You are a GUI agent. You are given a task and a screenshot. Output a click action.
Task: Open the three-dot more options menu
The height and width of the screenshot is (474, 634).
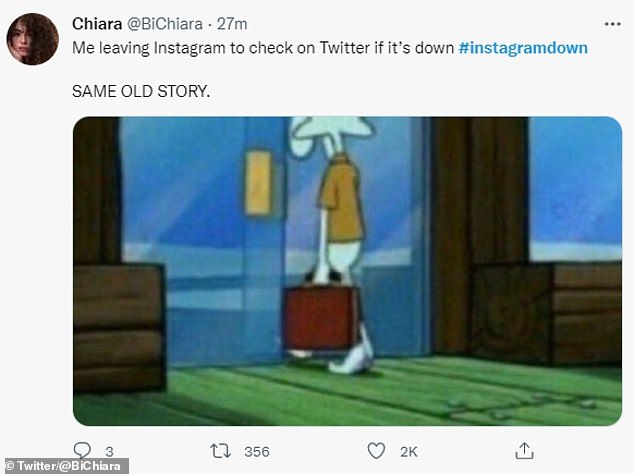click(x=612, y=22)
